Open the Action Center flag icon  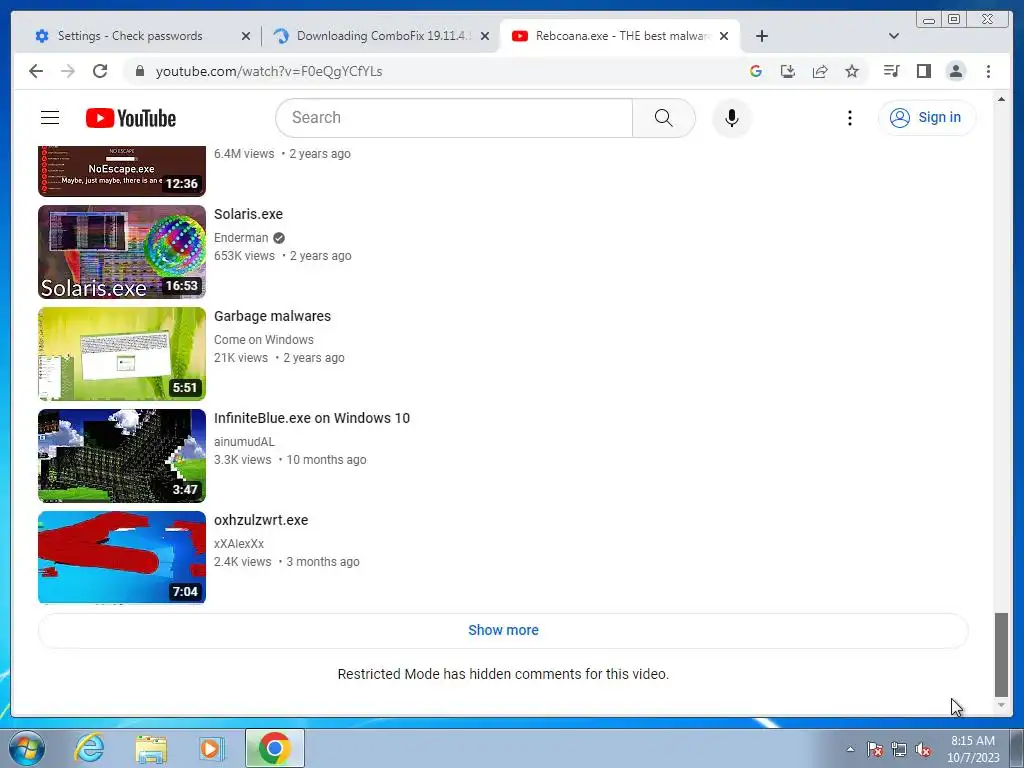pyautogui.click(x=874, y=749)
